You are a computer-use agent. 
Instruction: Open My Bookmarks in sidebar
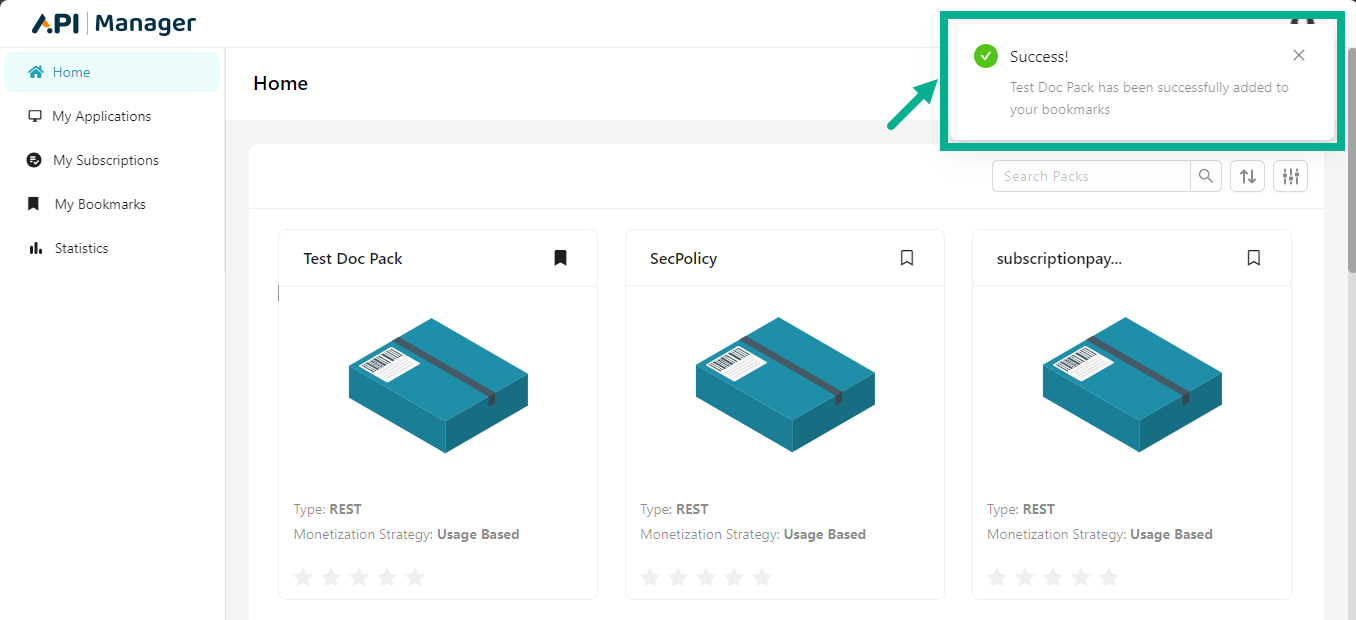coord(100,204)
